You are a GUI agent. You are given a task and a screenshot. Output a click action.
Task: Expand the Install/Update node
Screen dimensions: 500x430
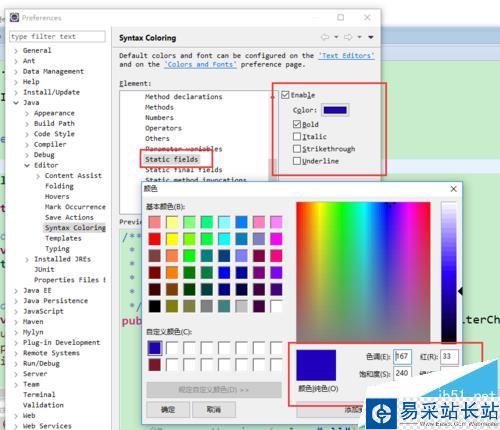pyautogui.click(x=16, y=92)
